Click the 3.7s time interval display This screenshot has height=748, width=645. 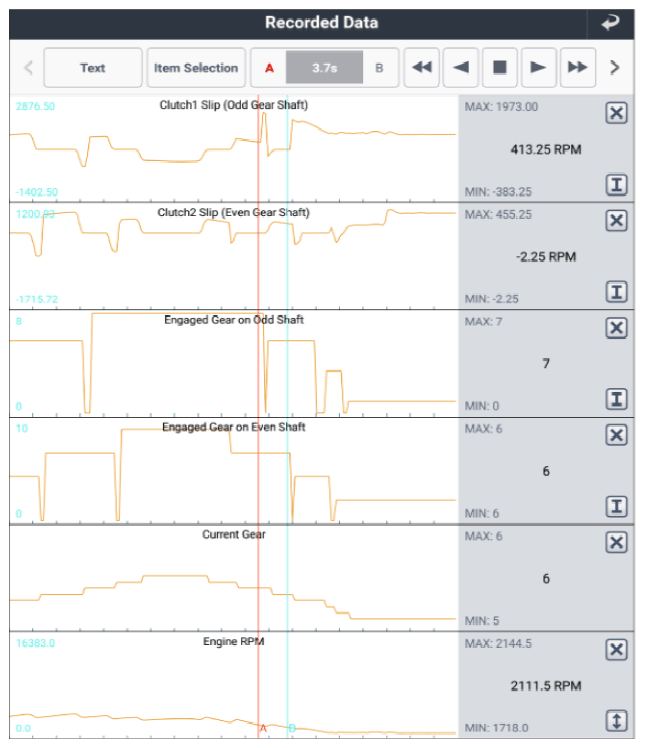[324, 67]
